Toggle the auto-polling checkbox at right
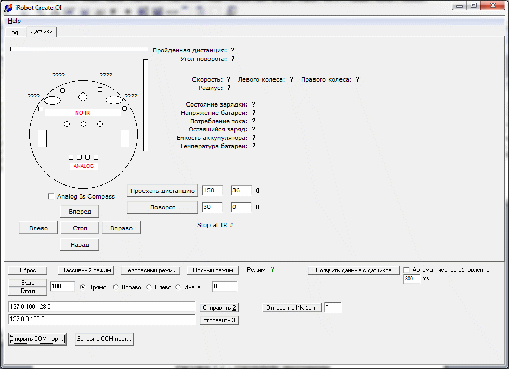The height and width of the screenshot is (370, 510). point(406,270)
